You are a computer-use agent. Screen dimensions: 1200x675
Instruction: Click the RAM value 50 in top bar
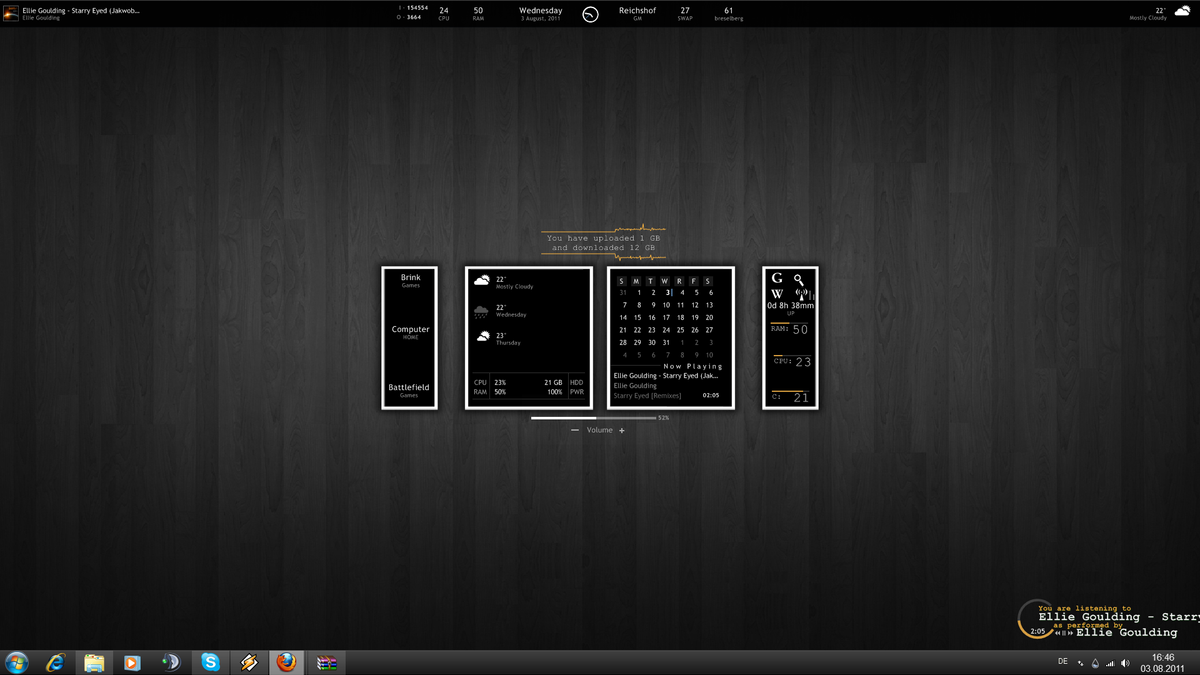click(x=478, y=13)
